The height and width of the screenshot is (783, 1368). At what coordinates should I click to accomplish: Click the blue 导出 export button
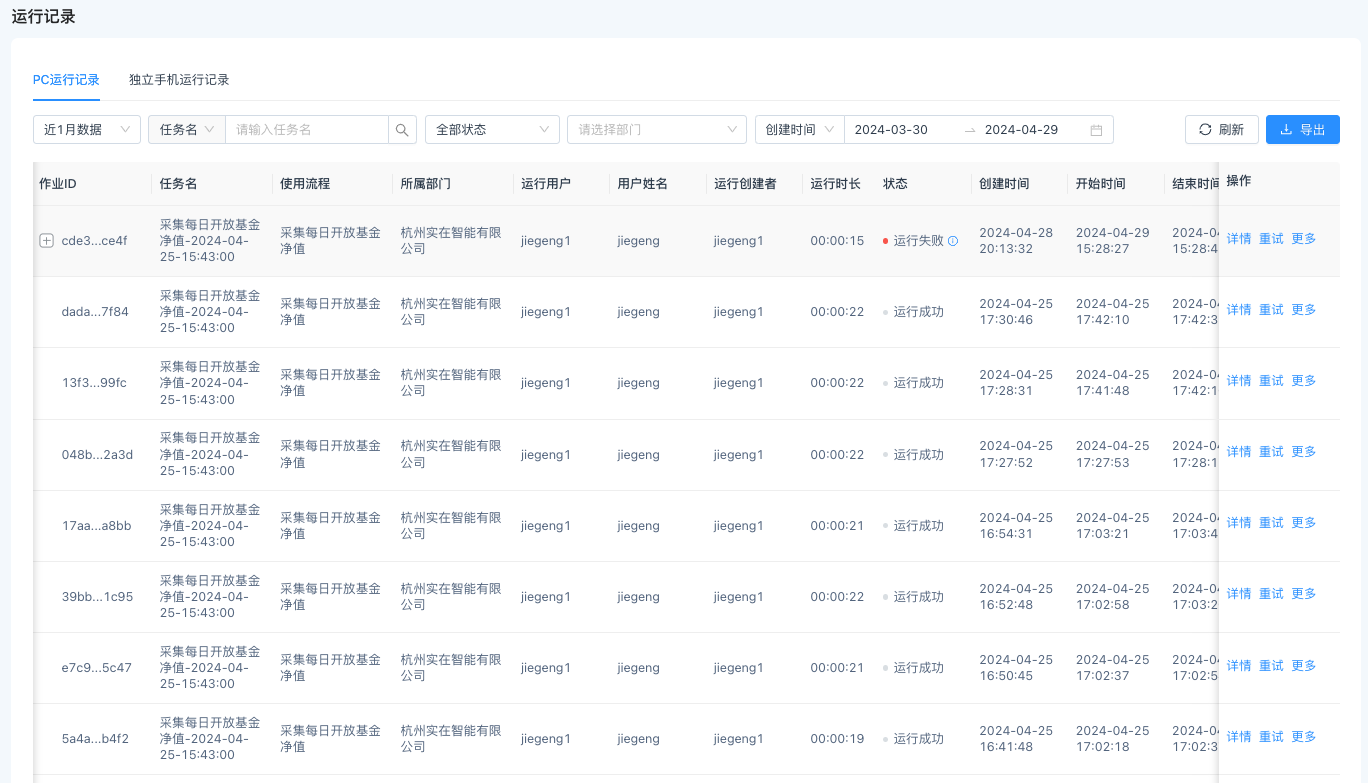(x=1302, y=130)
